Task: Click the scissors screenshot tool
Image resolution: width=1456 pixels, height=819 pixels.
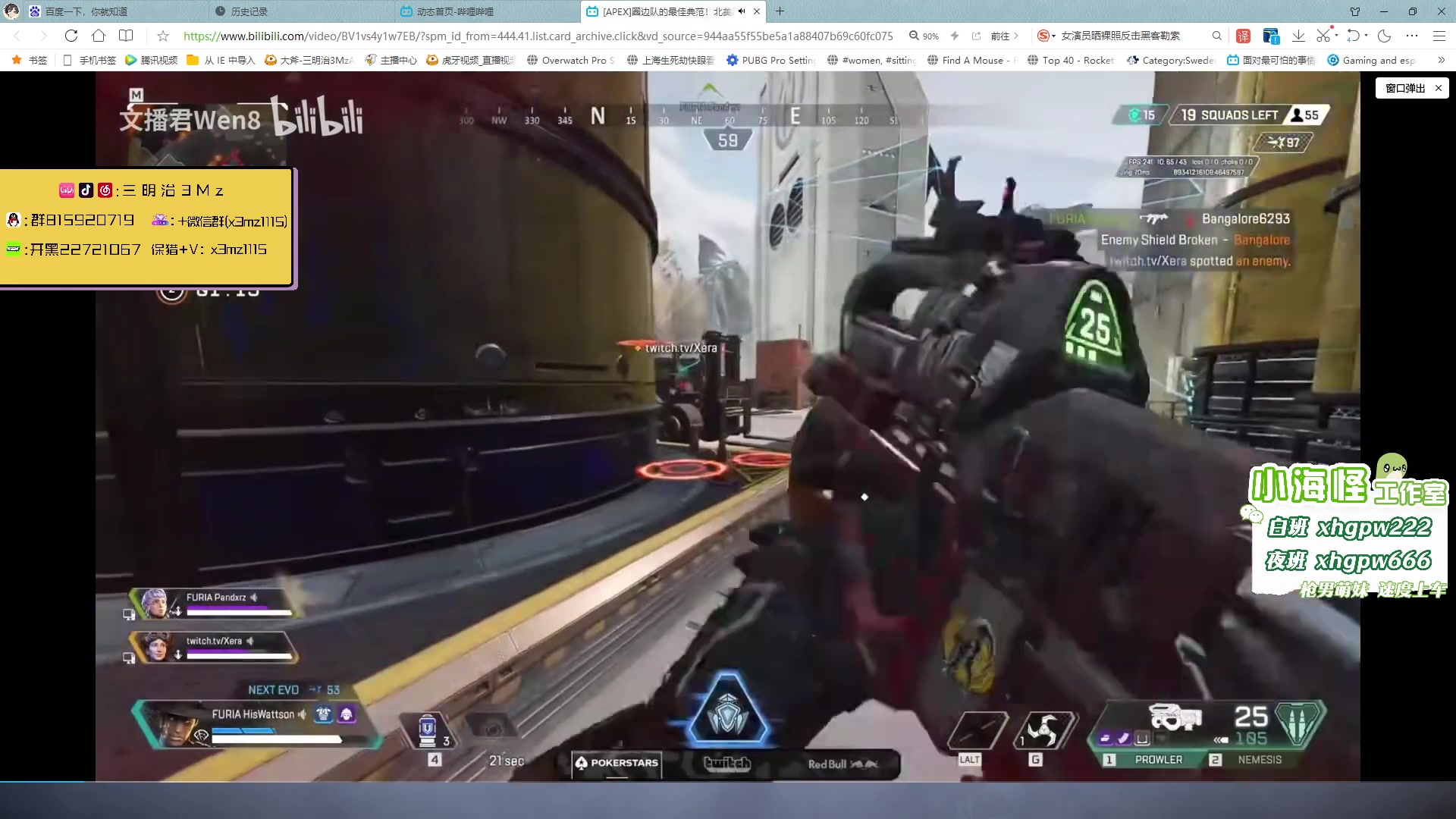Action: click(x=1323, y=36)
